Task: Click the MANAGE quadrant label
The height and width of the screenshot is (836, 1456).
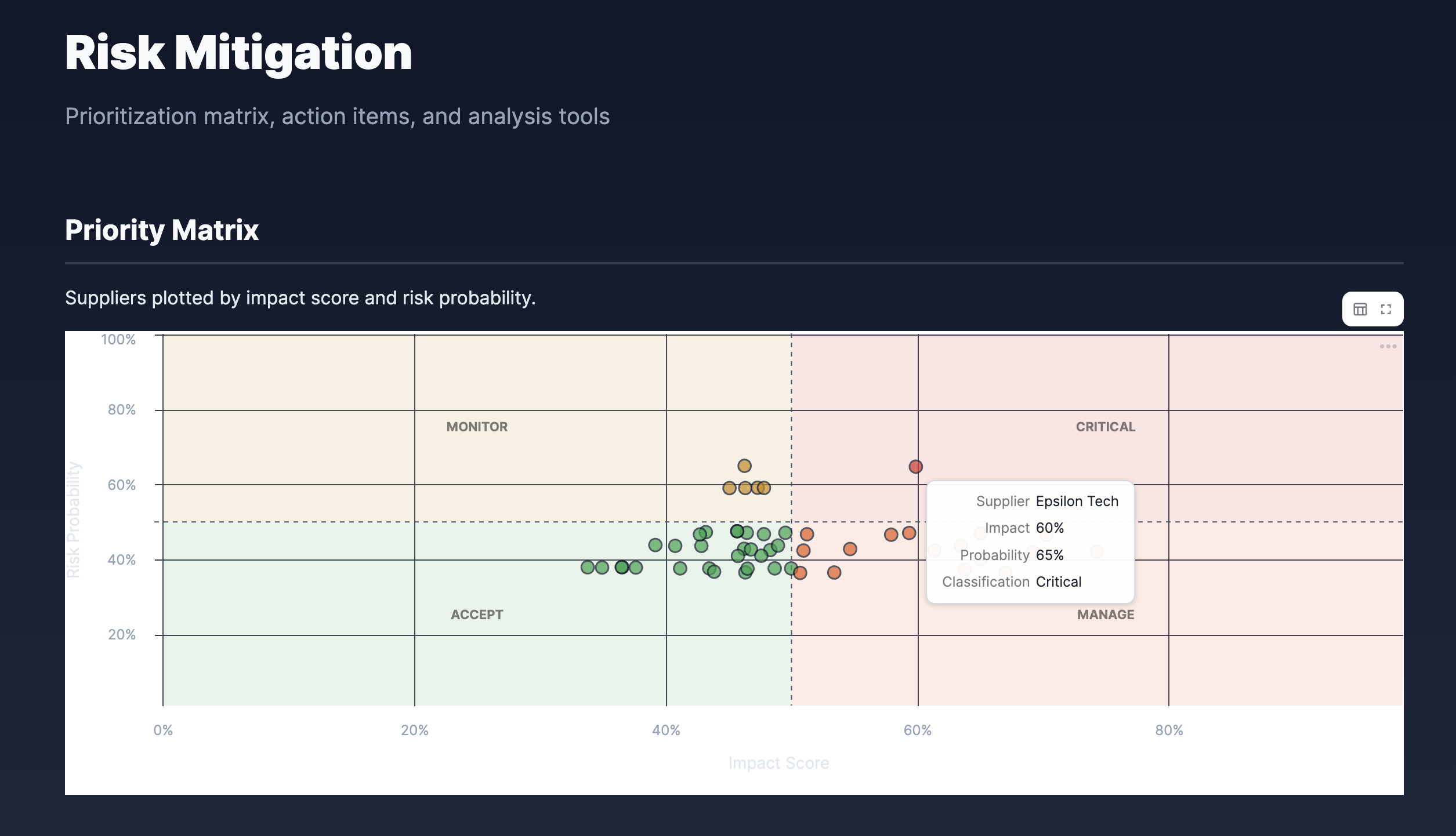Action: pos(1105,615)
